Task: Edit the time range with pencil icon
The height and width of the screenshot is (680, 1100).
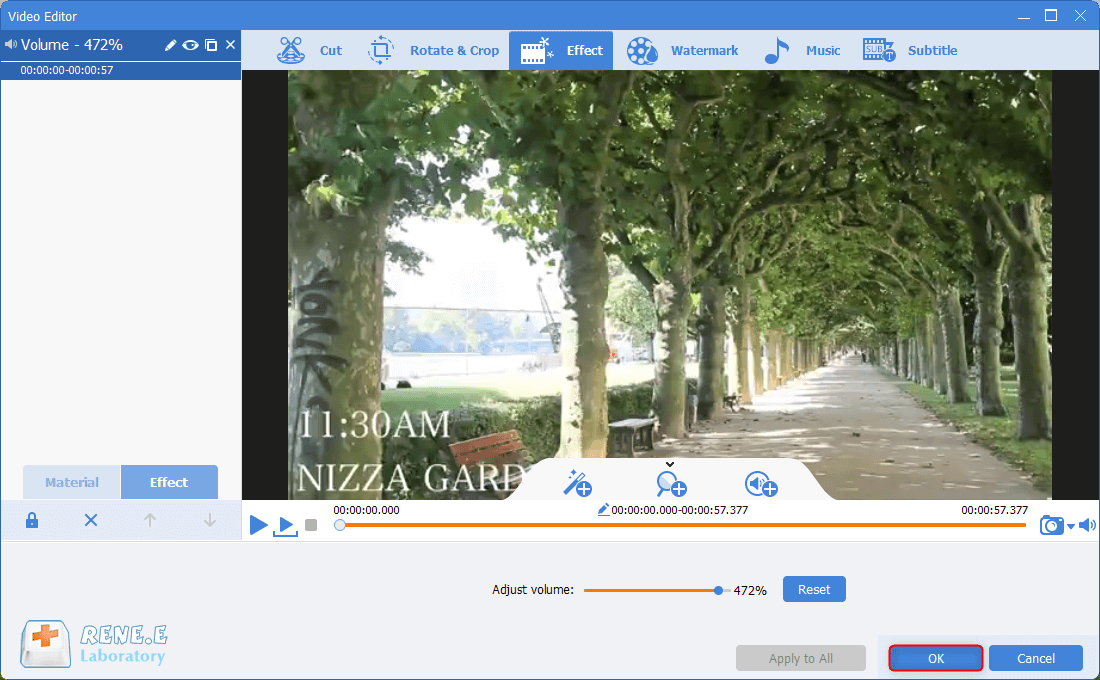Action: click(603, 510)
